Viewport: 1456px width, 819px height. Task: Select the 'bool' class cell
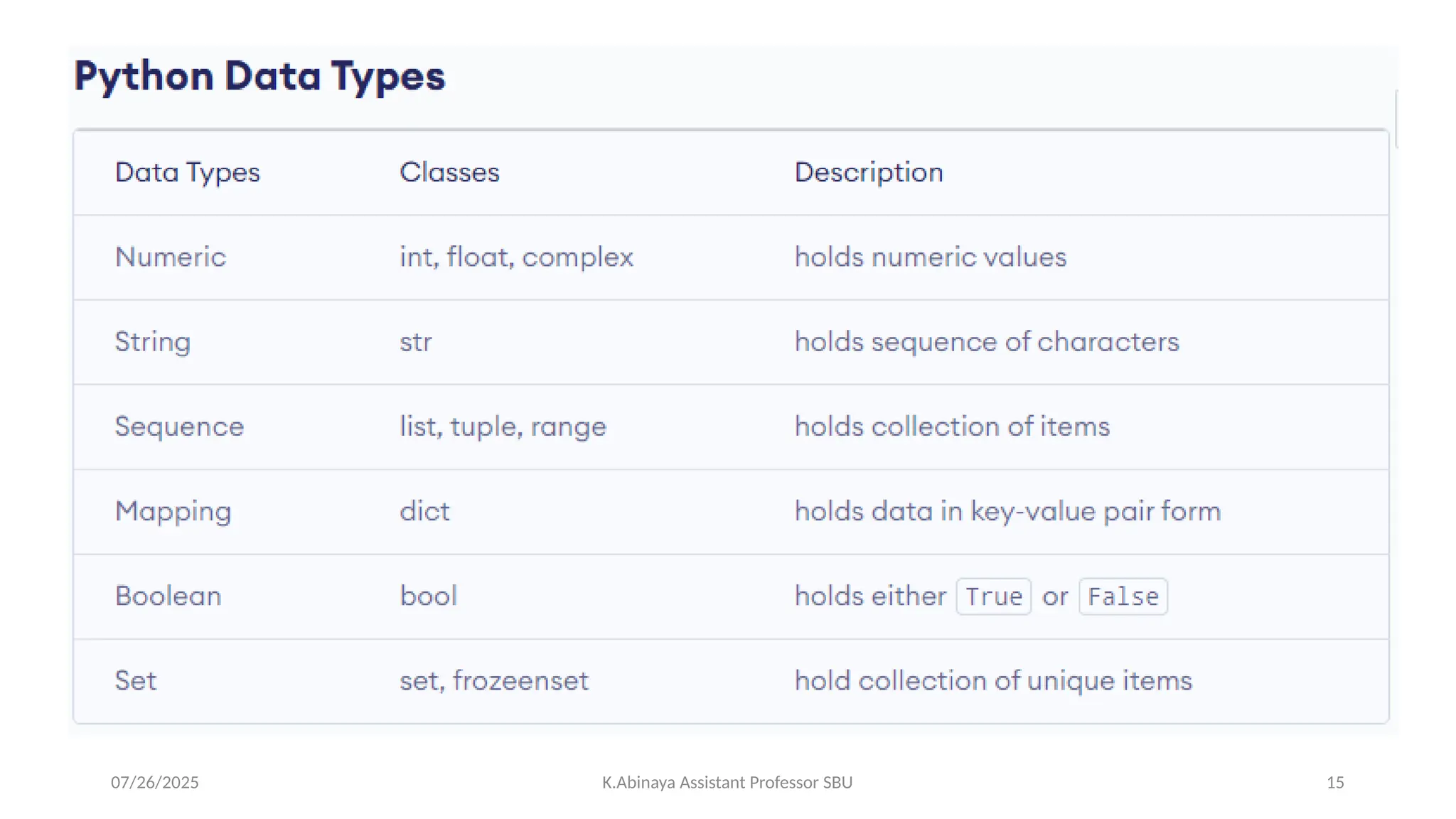pos(428,596)
